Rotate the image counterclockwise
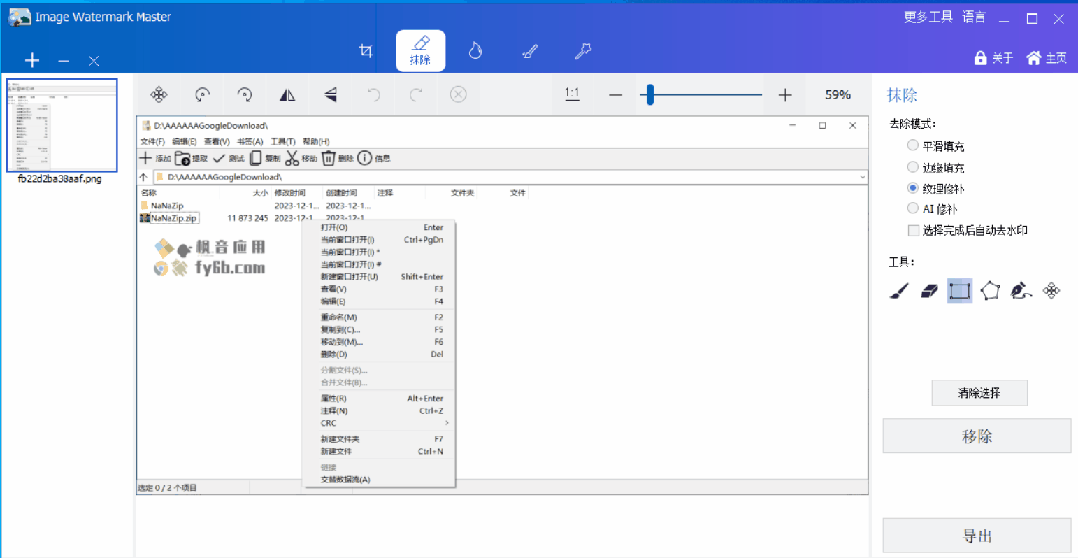Image resolution: width=1078 pixels, height=558 pixels. point(202,95)
